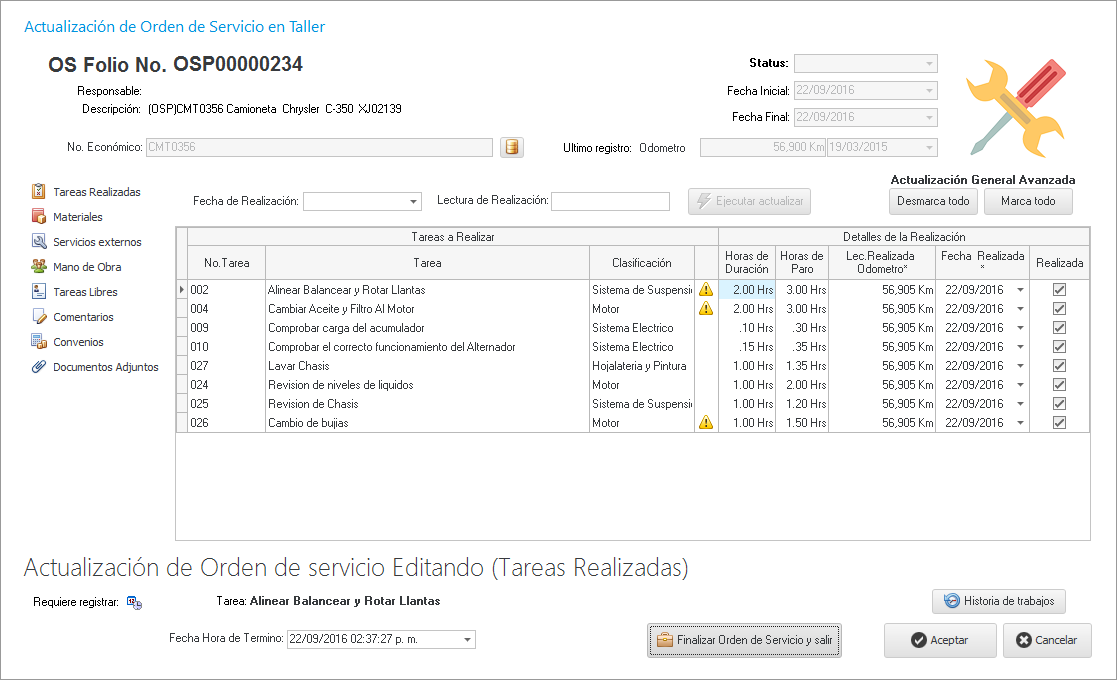The image size is (1117, 680).
Task: Open the Fecha de Realización dropdown
Action: pos(413,202)
